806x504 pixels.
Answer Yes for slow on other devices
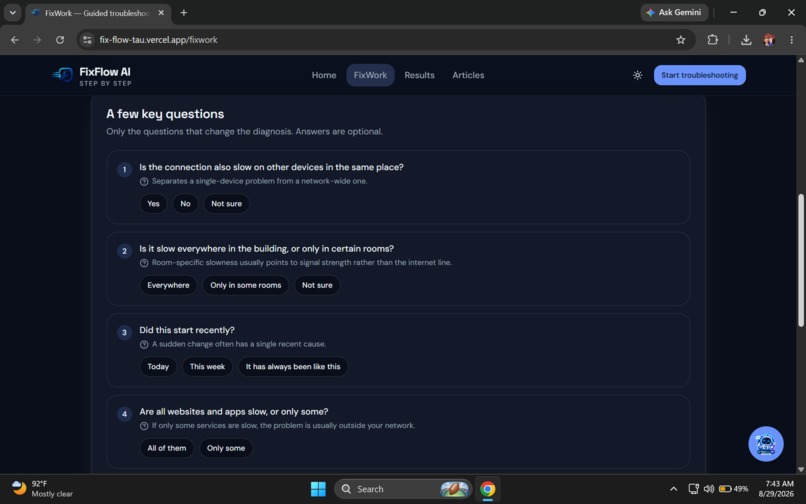click(x=153, y=204)
